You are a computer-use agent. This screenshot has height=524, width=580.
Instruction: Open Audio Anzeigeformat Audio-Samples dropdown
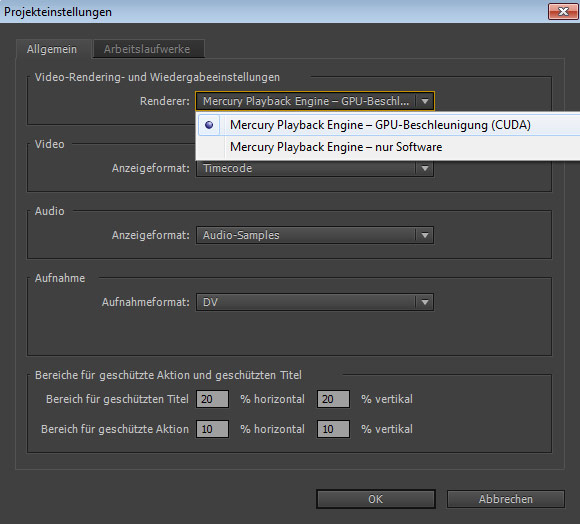point(315,235)
